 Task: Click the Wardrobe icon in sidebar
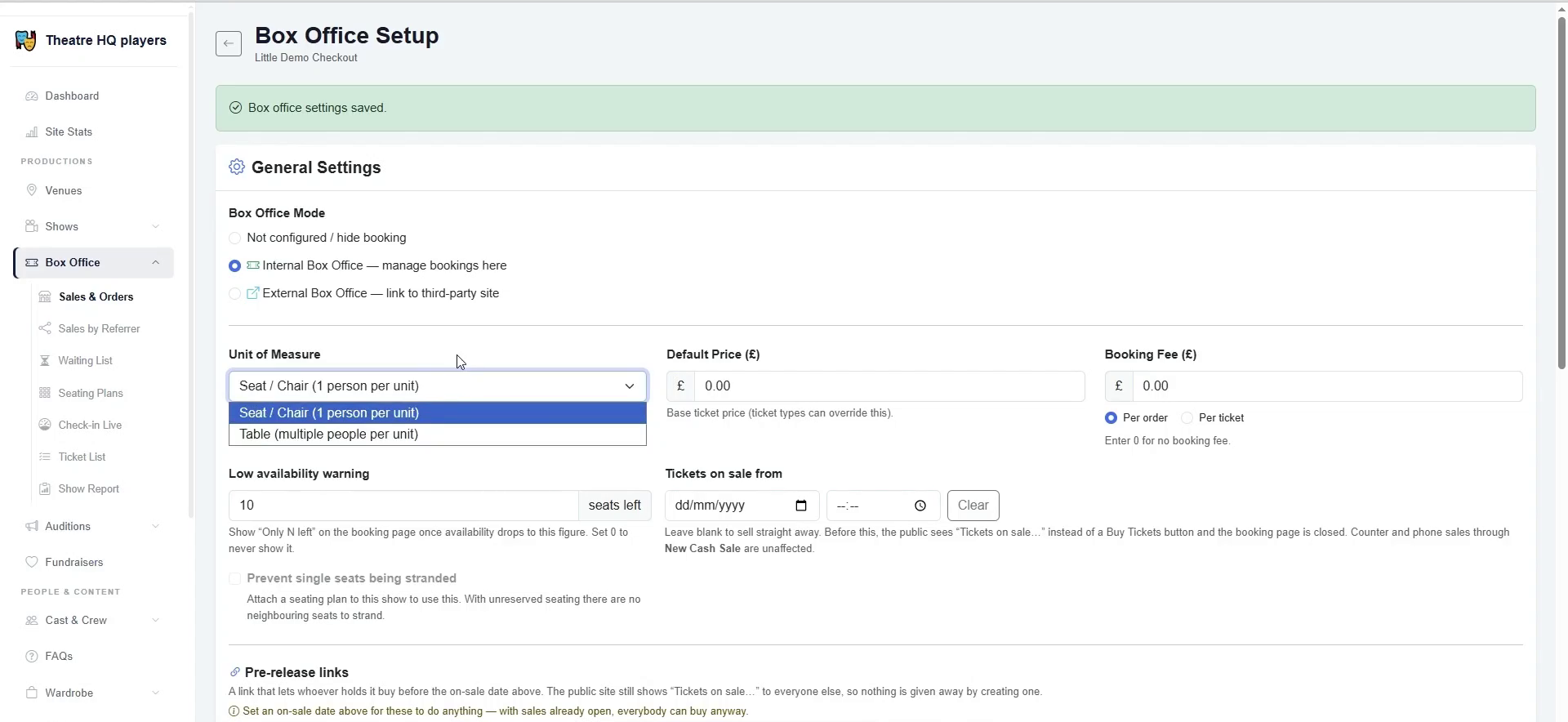(x=32, y=693)
